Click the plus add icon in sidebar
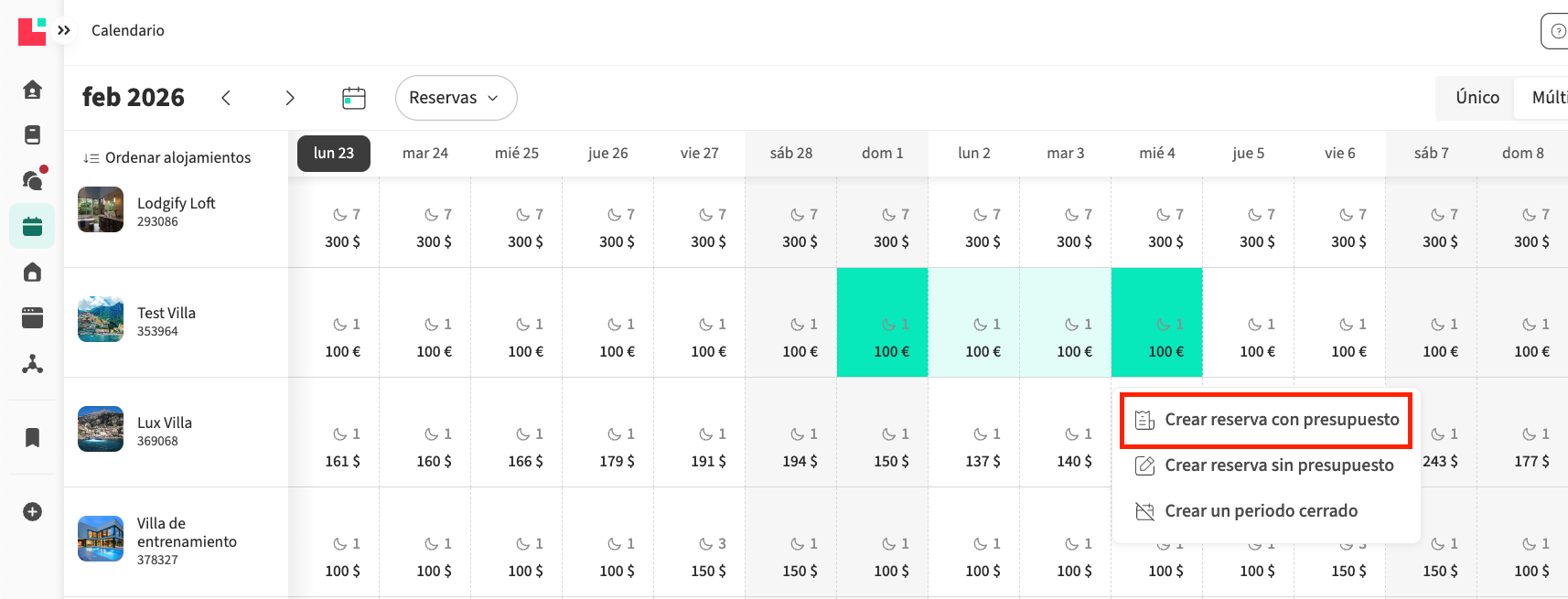Image resolution: width=1568 pixels, height=599 pixels. (32, 511)
